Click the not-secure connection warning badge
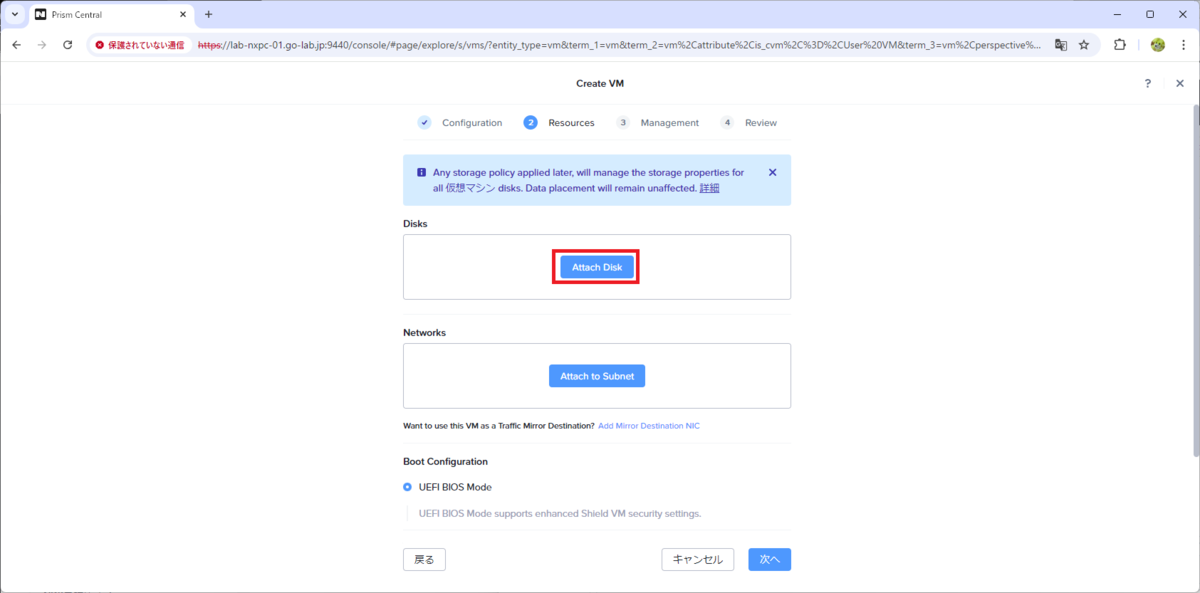Screen dimensions: 1200x593 pos(140,45)
